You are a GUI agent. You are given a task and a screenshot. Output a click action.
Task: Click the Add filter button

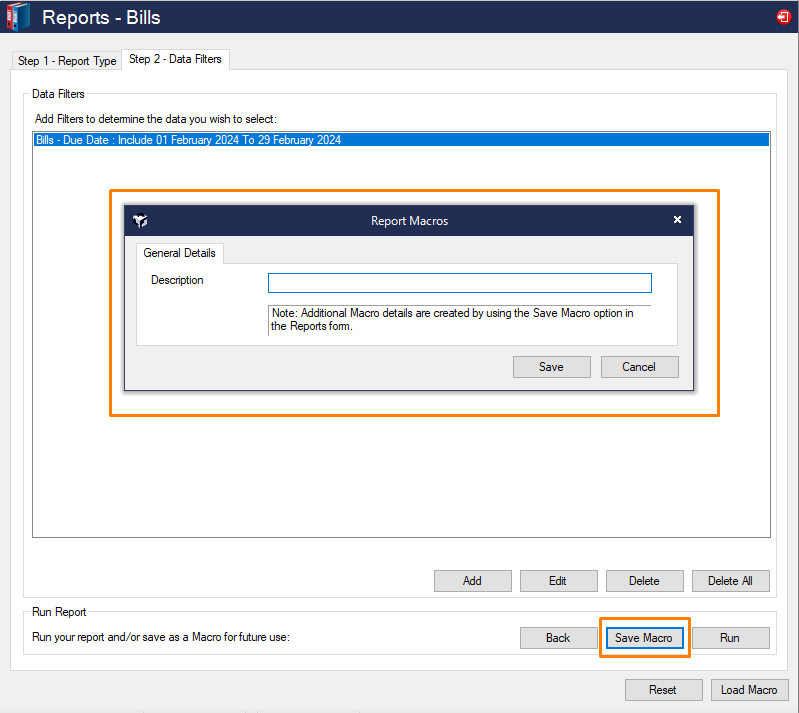coord(472,581)
